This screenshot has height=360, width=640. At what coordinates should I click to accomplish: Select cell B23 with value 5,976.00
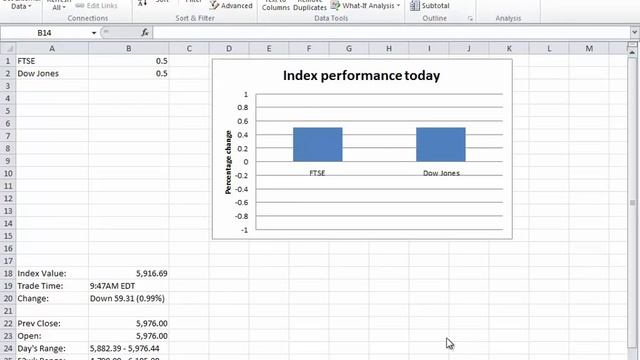[129, 336]
